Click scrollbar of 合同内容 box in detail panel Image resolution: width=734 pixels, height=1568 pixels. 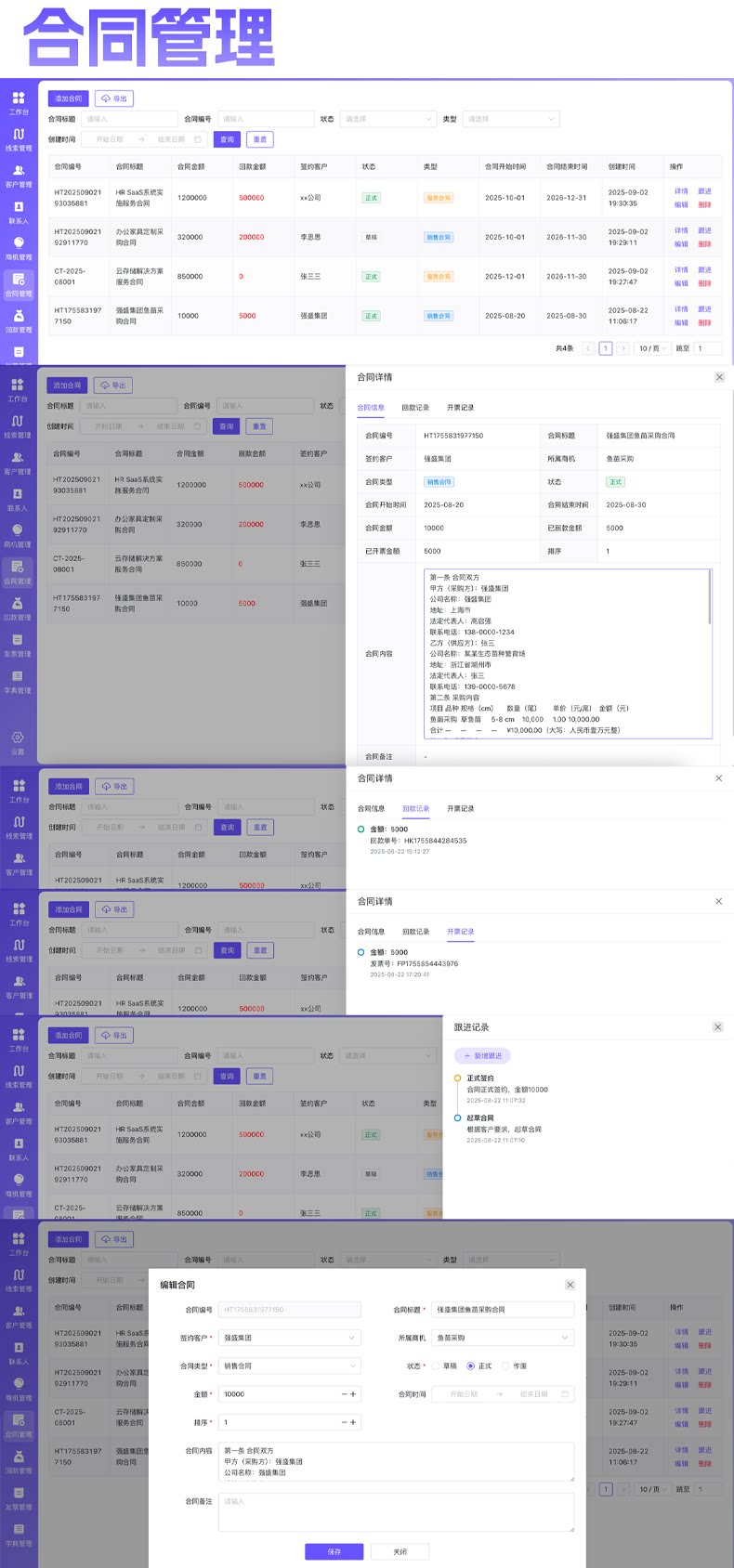[x=710, y=598]
